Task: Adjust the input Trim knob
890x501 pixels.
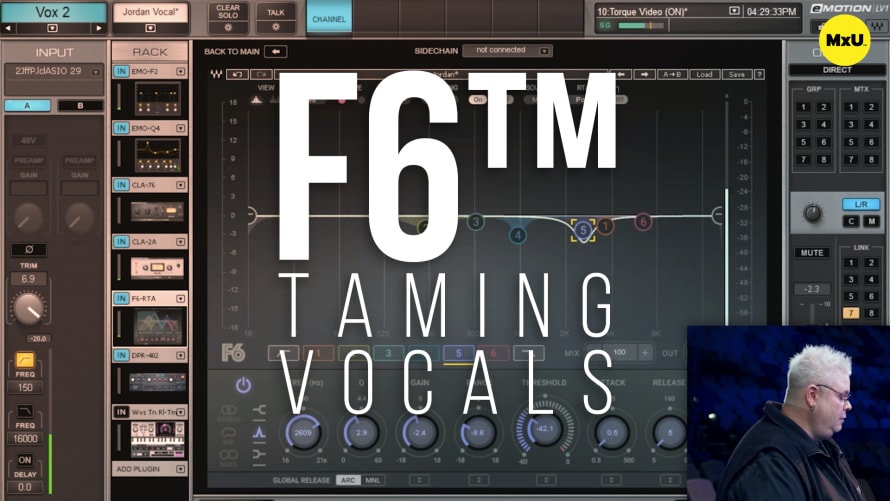Action: [28, 308]
